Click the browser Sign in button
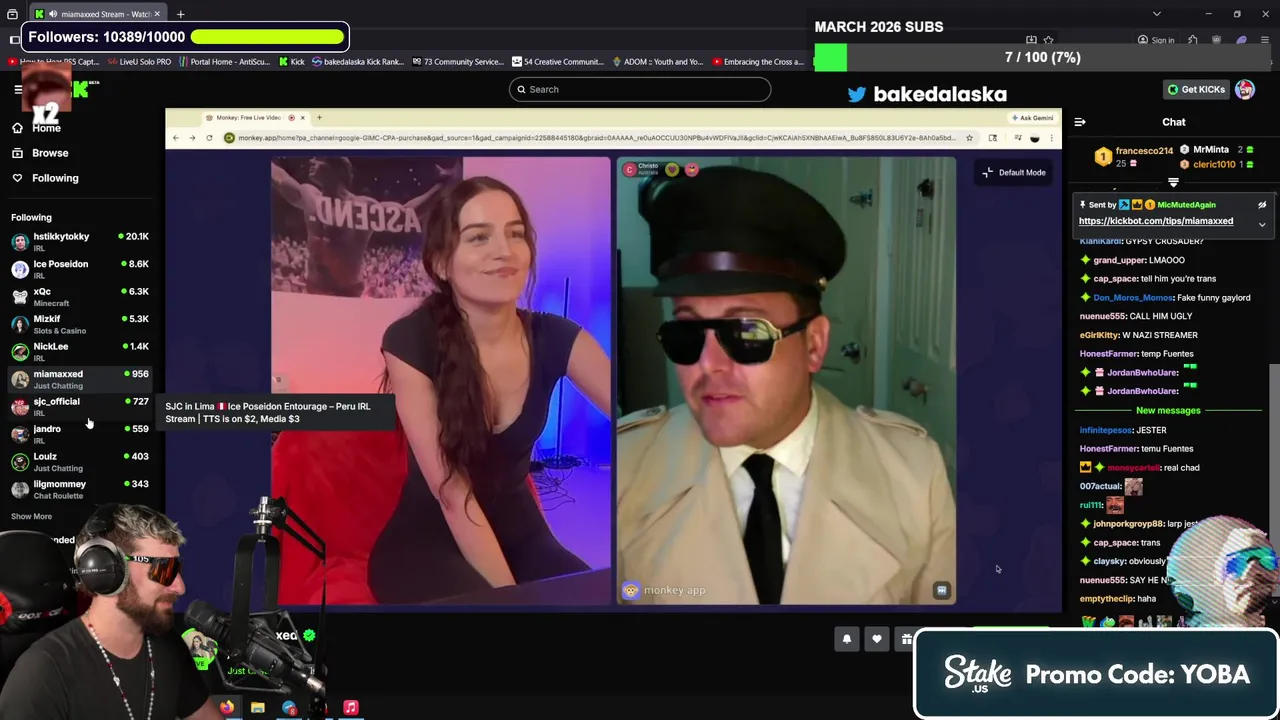The width and height of the screenshot is (1280, 720). pos(1155,41)
